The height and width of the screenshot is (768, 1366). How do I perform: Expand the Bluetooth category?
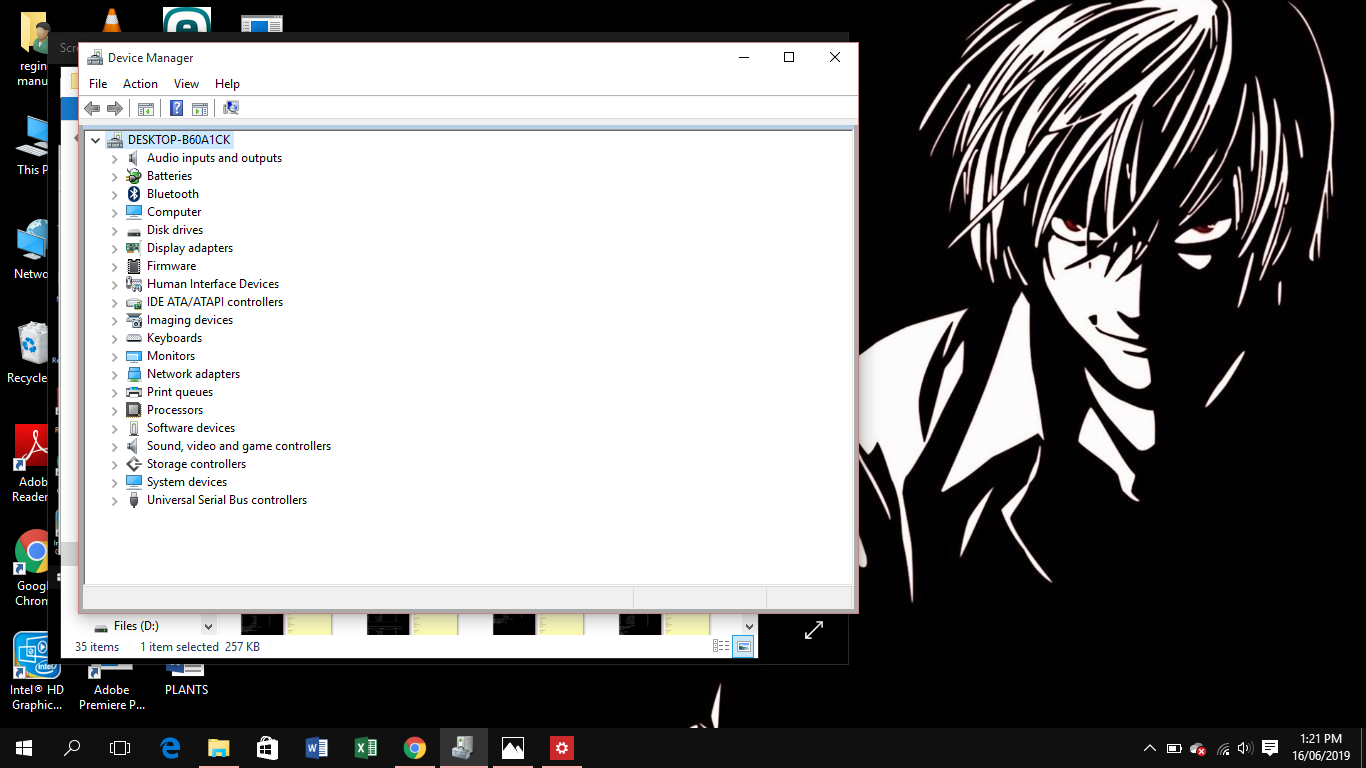coord(114,194)
